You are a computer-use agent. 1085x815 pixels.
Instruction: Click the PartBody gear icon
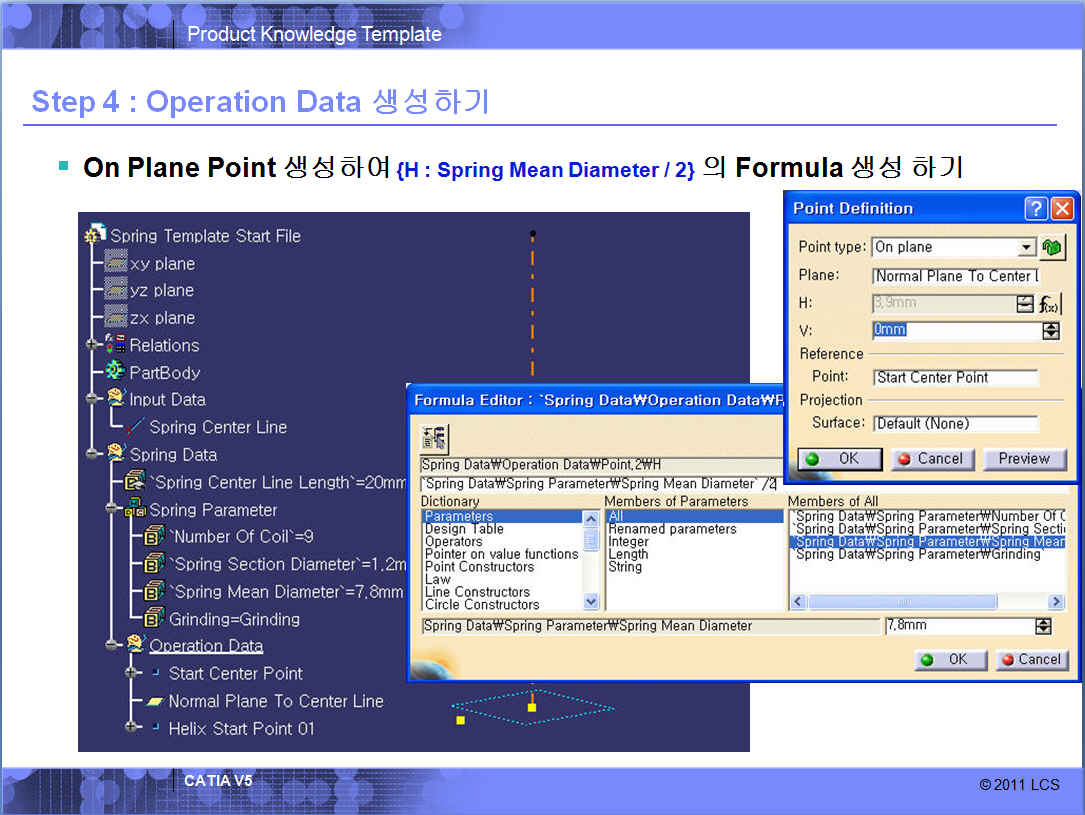click(x=116, y=372)
